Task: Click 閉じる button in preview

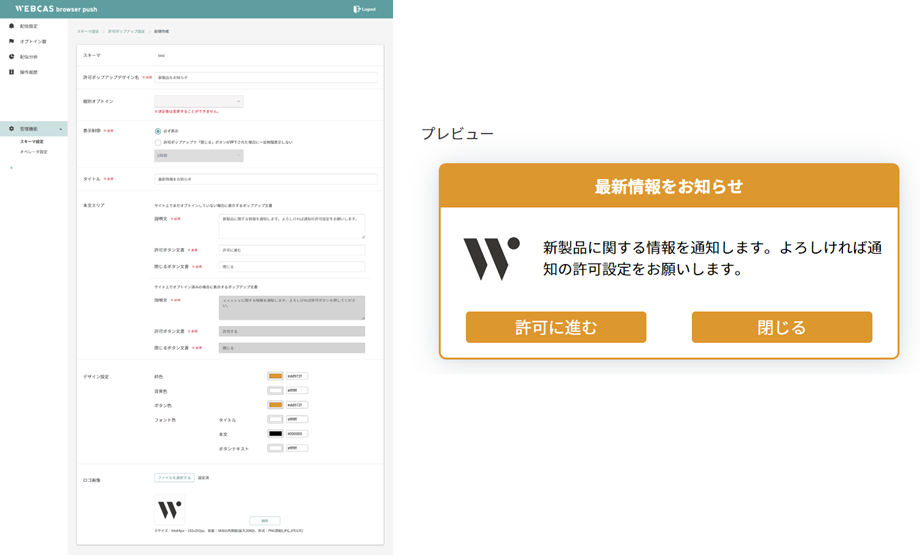Action: pos(782,327)
